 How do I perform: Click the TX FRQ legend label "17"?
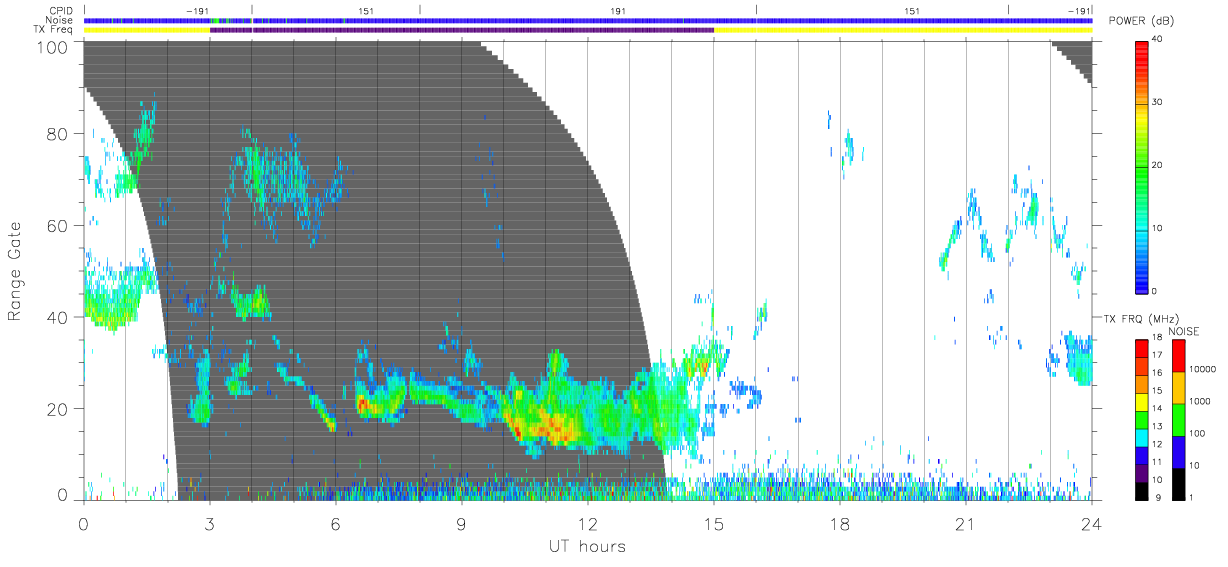1155,355
